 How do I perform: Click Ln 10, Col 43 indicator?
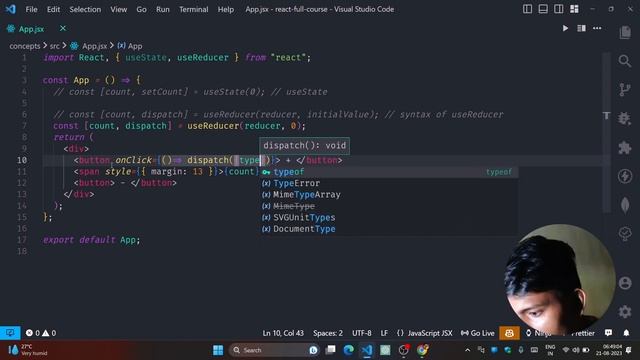pyautogui.click(x=283, y=333)
